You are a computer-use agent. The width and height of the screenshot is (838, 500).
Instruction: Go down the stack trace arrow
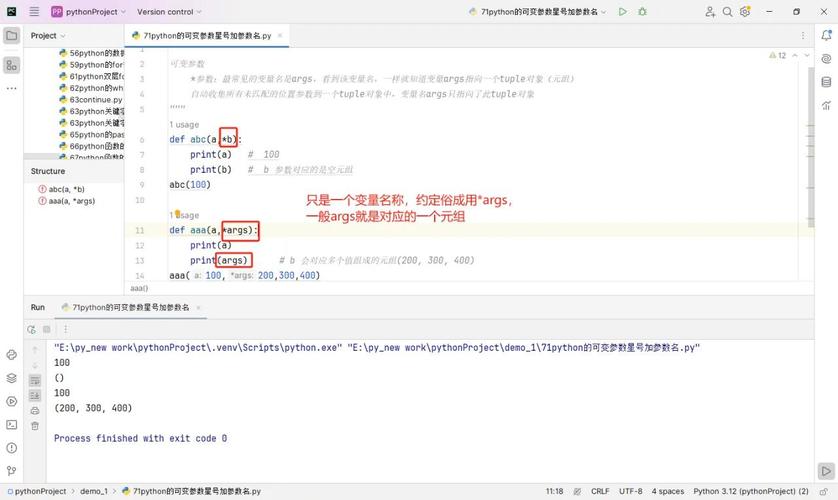pyautogui.click(x=35, y=365)
